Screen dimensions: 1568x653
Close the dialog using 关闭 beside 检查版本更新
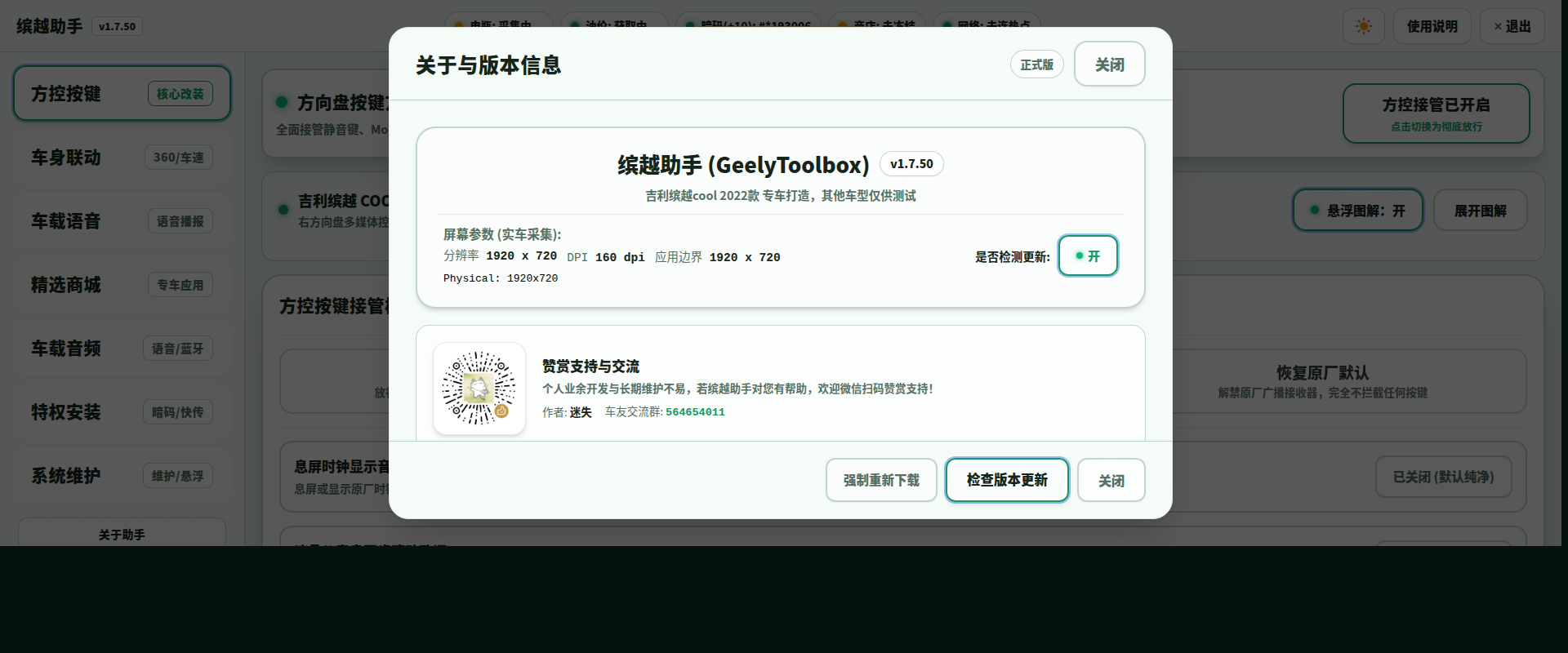(1111, 480)
